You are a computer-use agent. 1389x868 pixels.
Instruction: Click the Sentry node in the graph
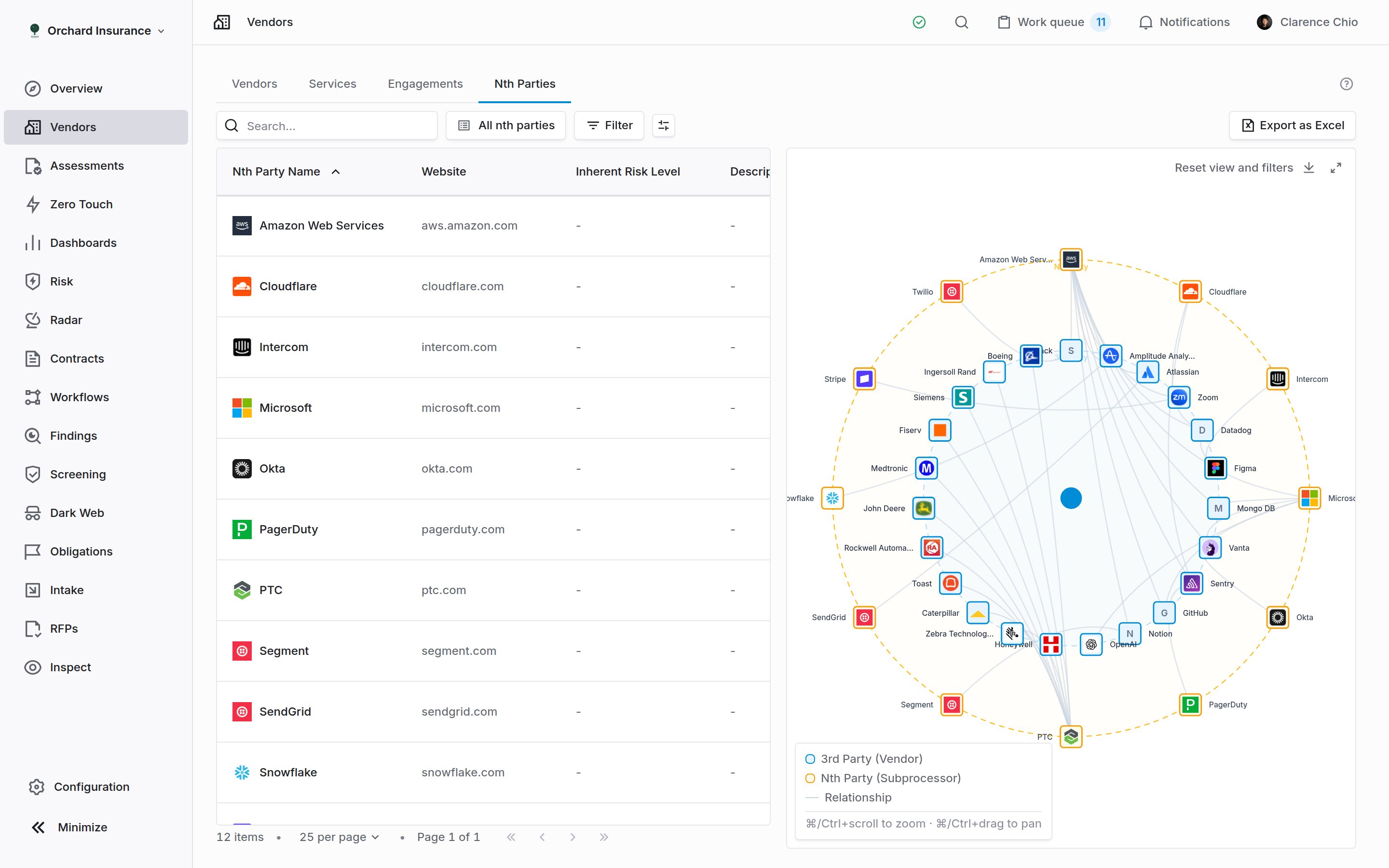click(x=1192, y=583)
